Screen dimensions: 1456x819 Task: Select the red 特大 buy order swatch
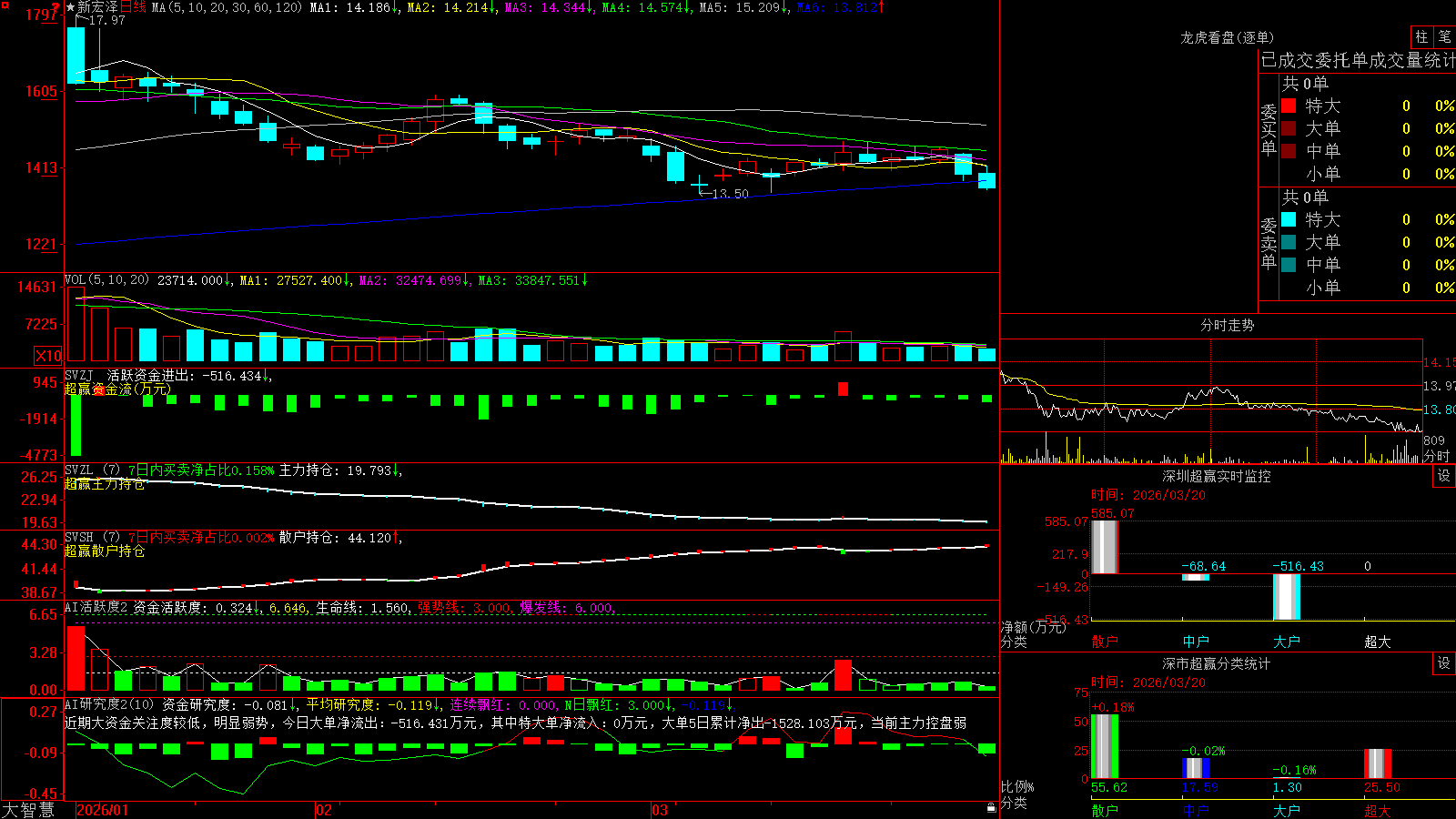(x=1289, y=106)
